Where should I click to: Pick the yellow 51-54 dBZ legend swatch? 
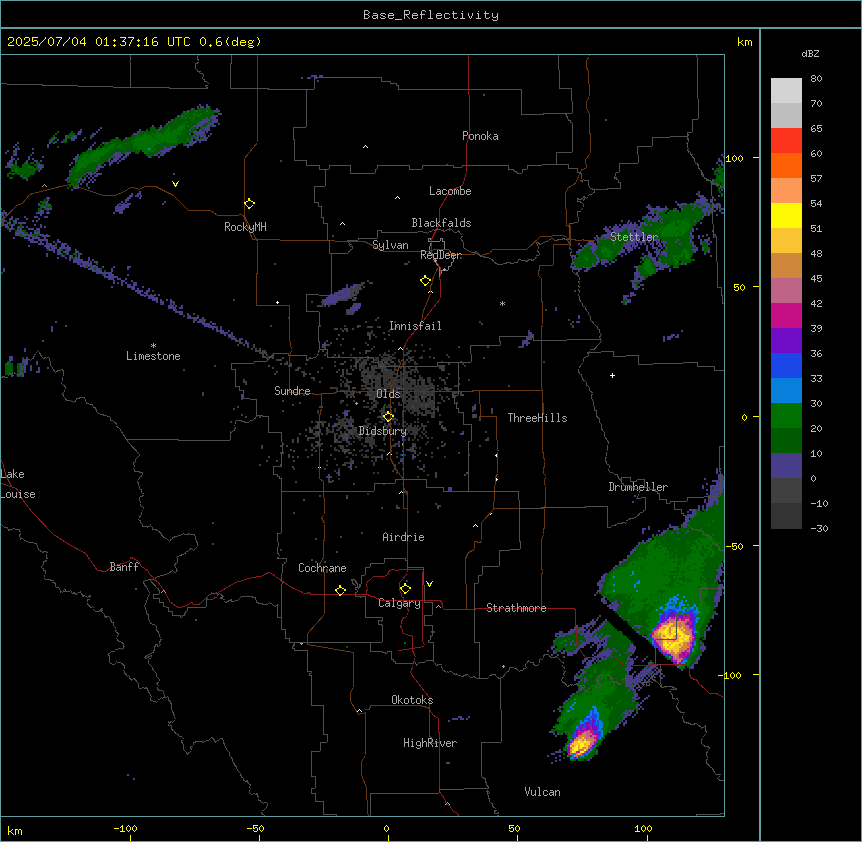pyautogui.click(x=786, y=215)
